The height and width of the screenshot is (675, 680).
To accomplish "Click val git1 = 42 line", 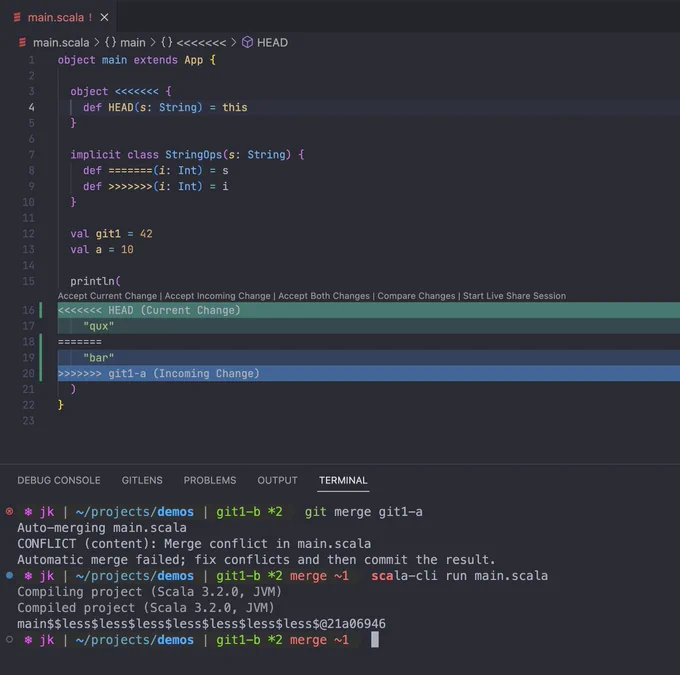I will pos(111,234).
